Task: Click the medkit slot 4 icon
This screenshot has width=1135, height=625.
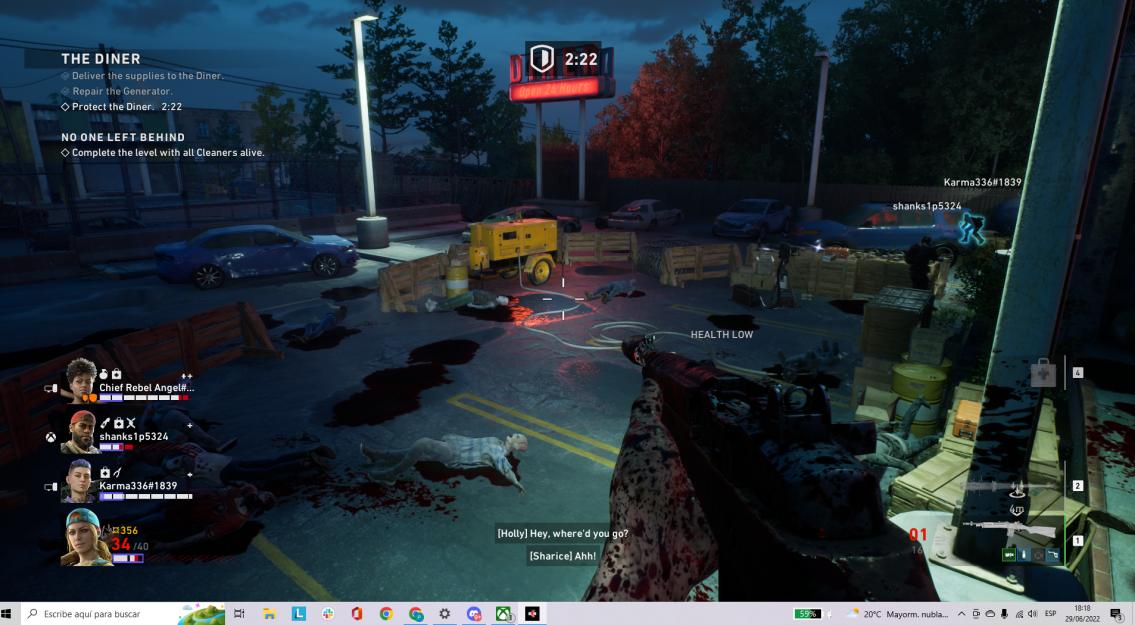Action: click(x=1043, y=373)
